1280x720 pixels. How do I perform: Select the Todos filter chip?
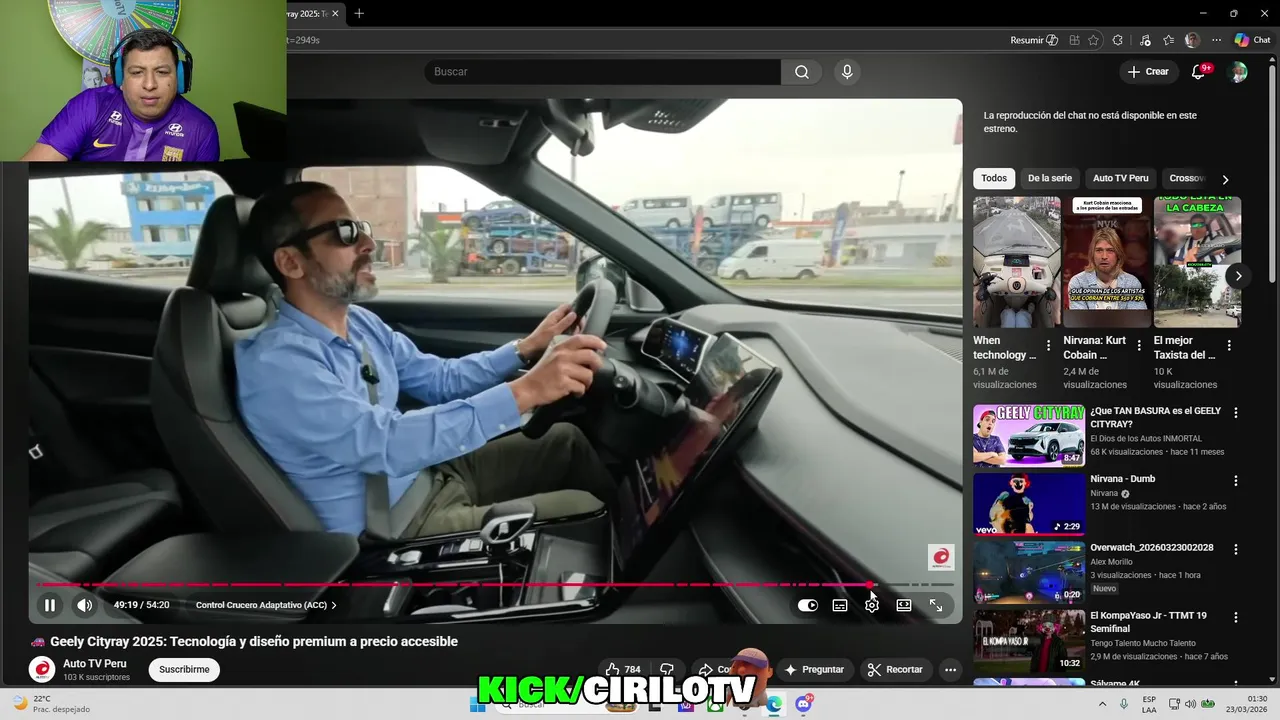pyautogui.click(x=994, y=178)
